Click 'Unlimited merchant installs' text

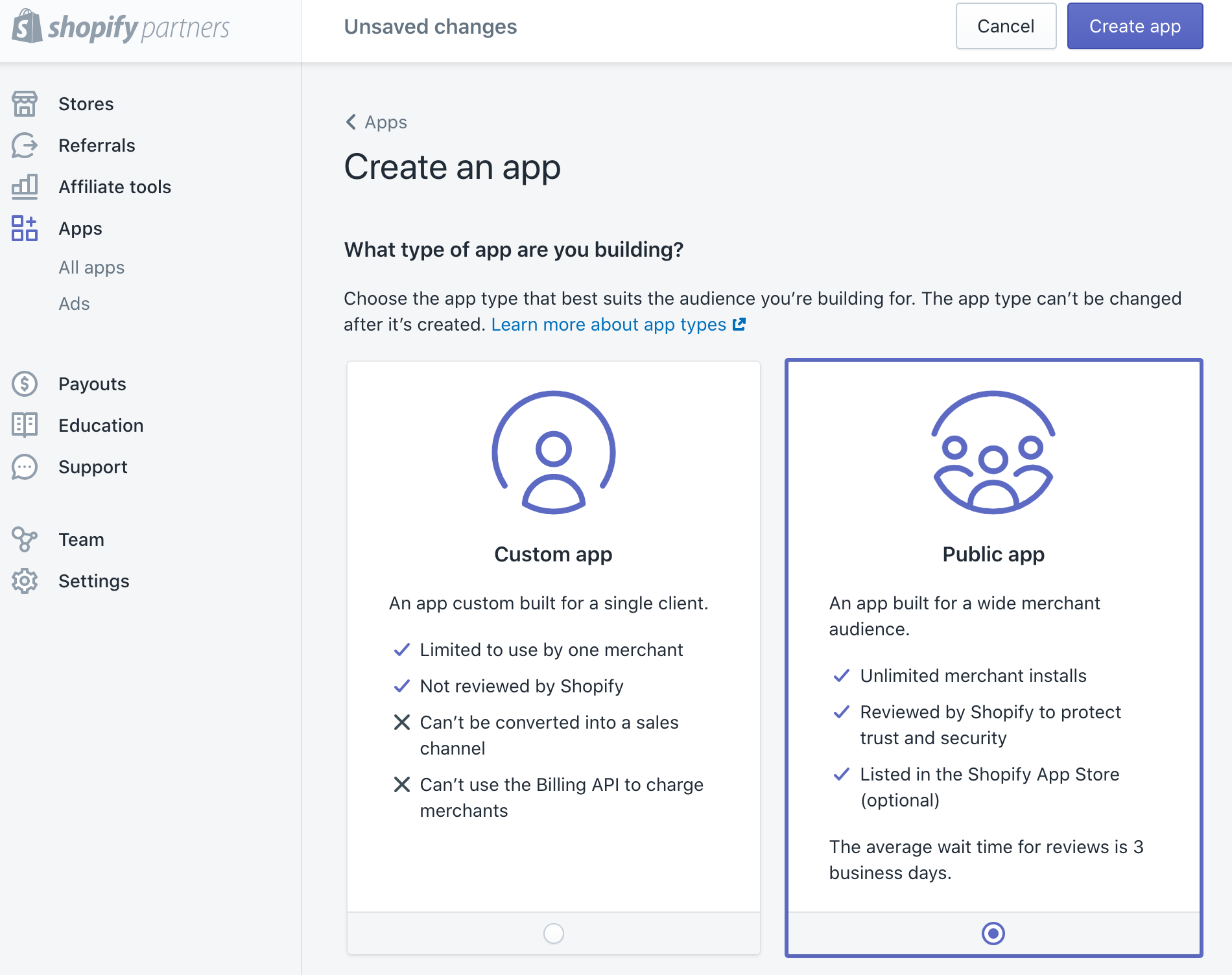[x=973, y=675]
